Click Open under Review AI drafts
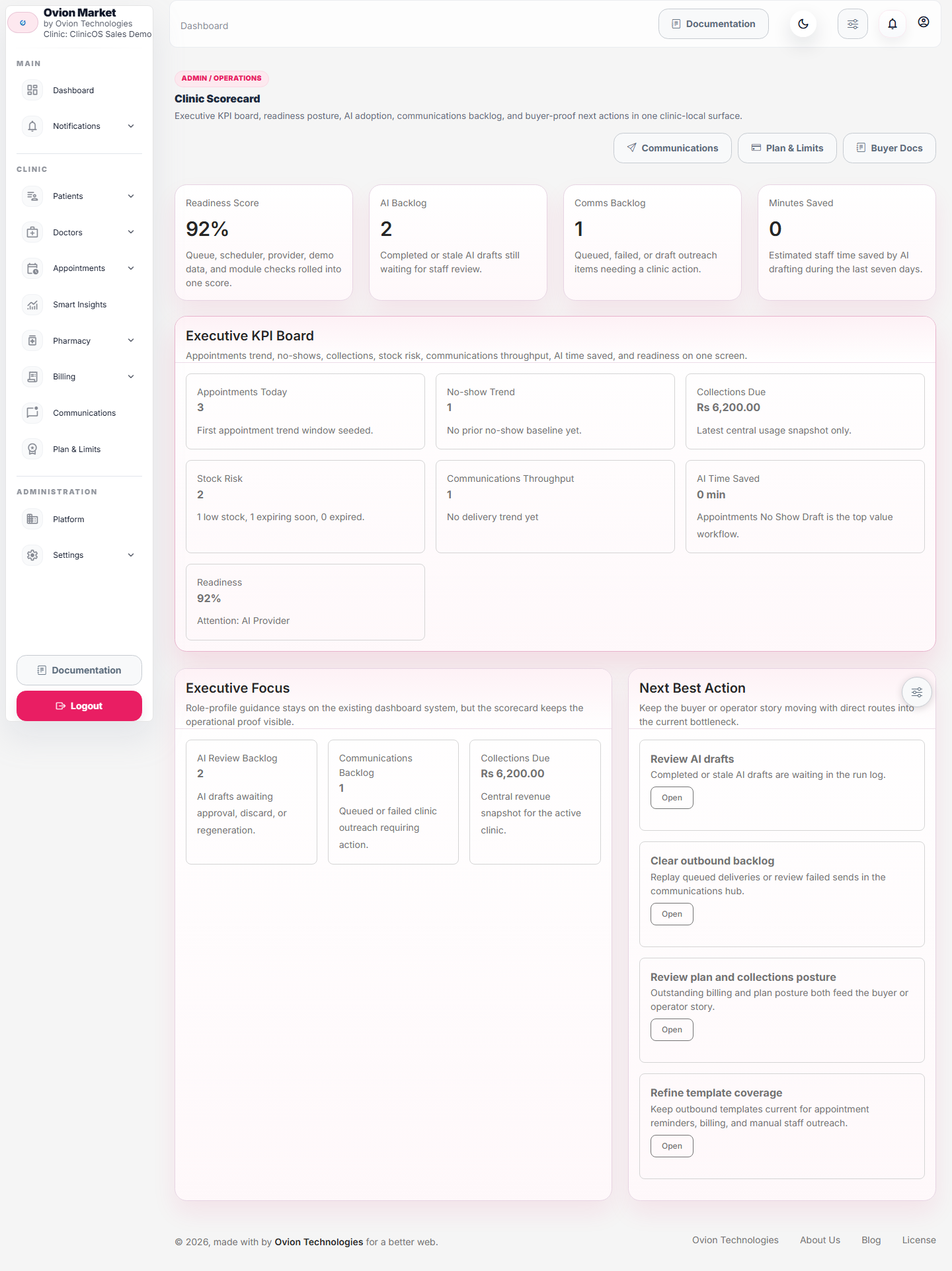This screenshot has height=1271, width=952. coord(672,798)
